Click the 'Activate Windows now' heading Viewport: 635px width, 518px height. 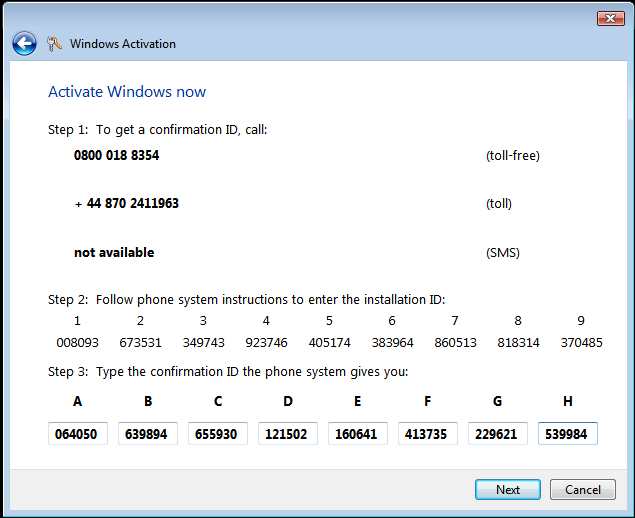pyautogui.click(x=127, y=92)
